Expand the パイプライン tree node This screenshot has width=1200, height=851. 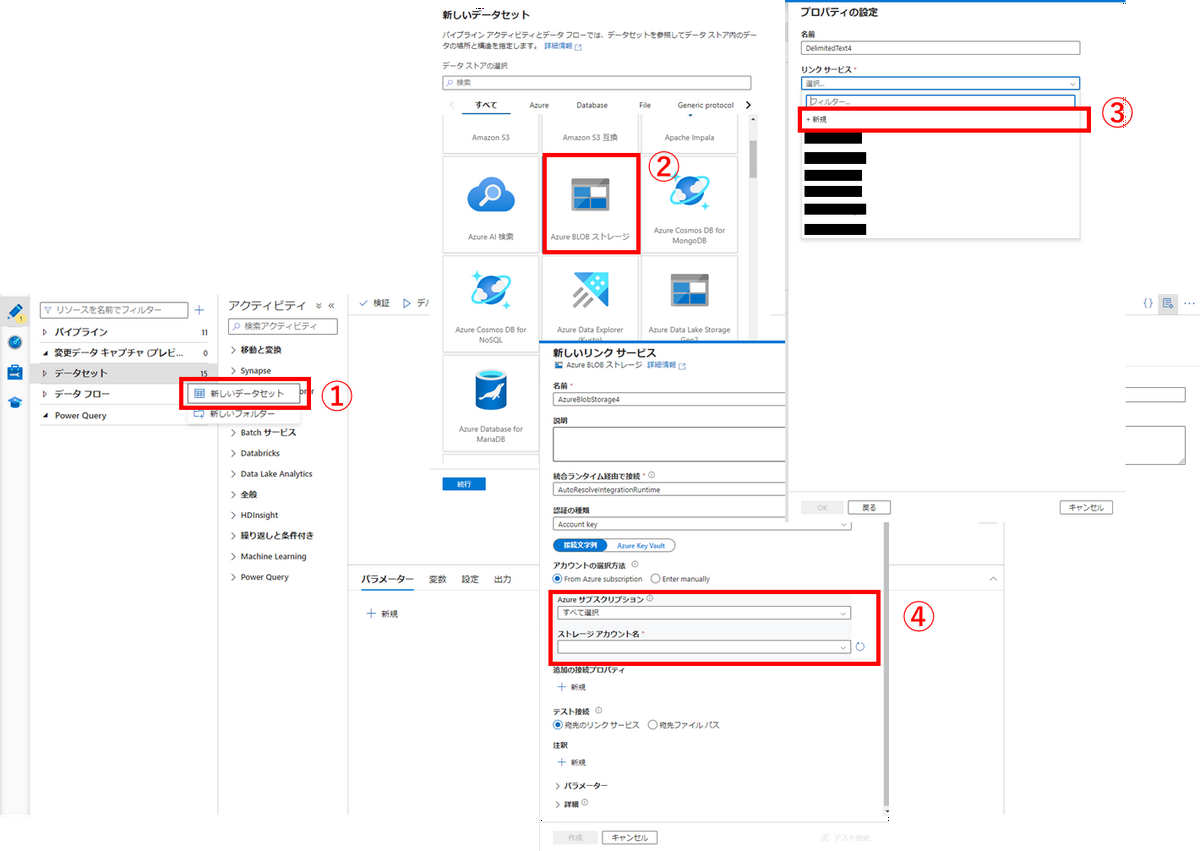coord(45,332)
